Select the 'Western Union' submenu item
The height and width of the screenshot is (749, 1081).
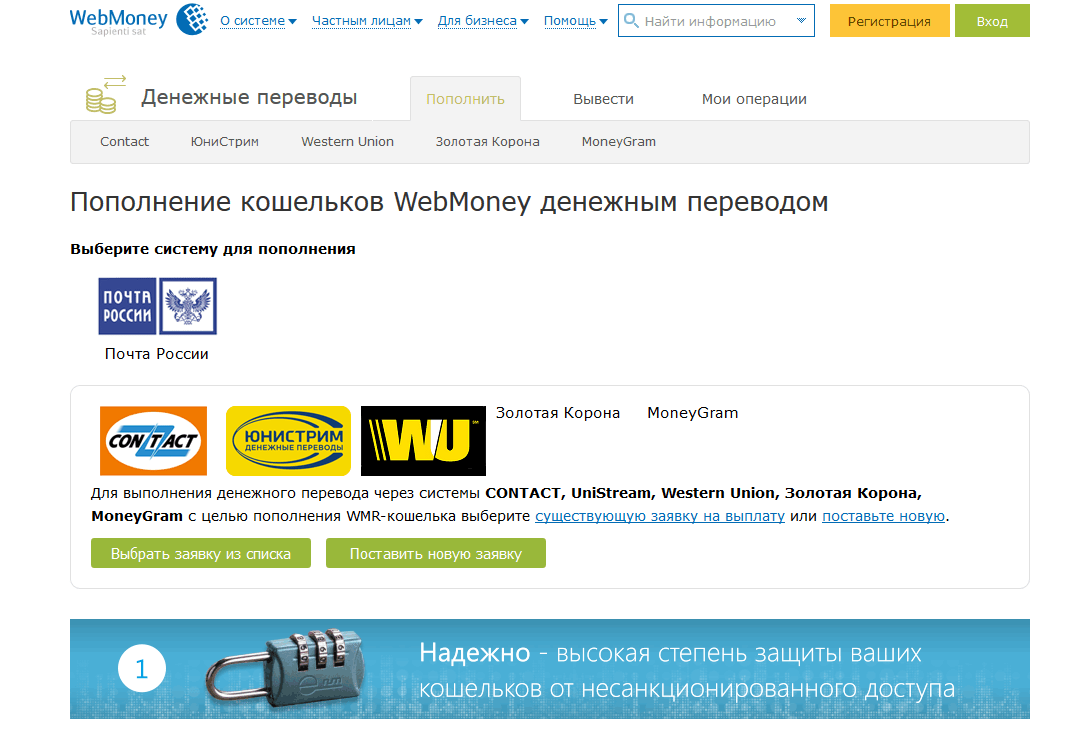[347, 141]
